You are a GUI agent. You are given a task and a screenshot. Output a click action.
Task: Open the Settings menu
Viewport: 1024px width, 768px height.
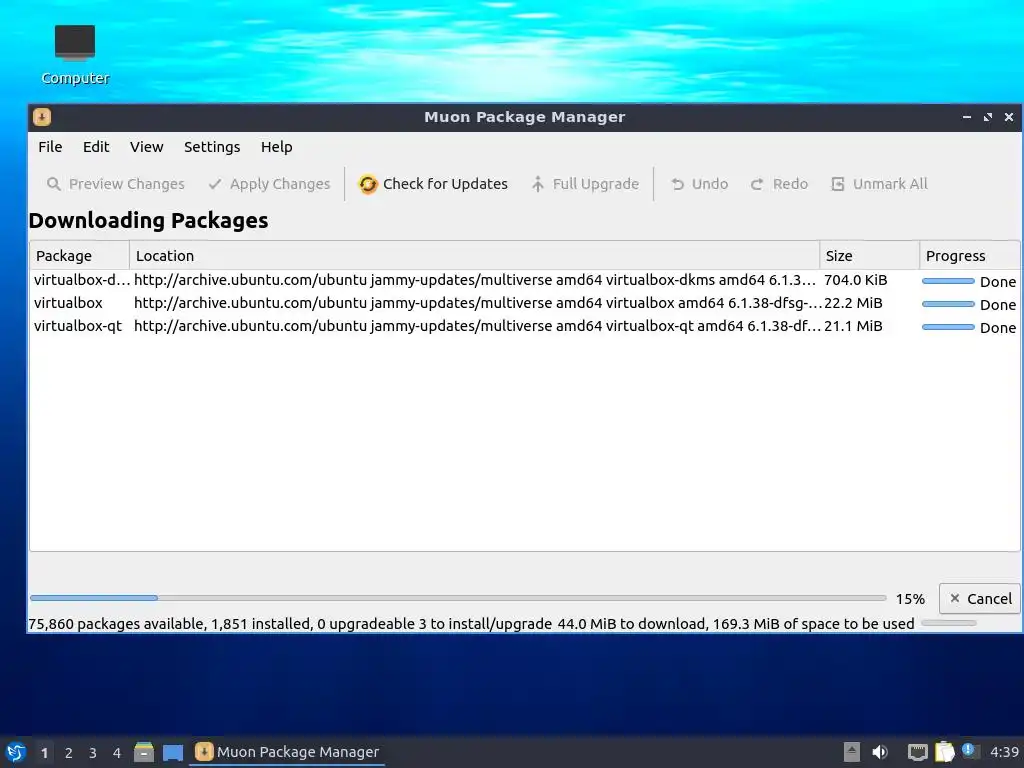212,147
